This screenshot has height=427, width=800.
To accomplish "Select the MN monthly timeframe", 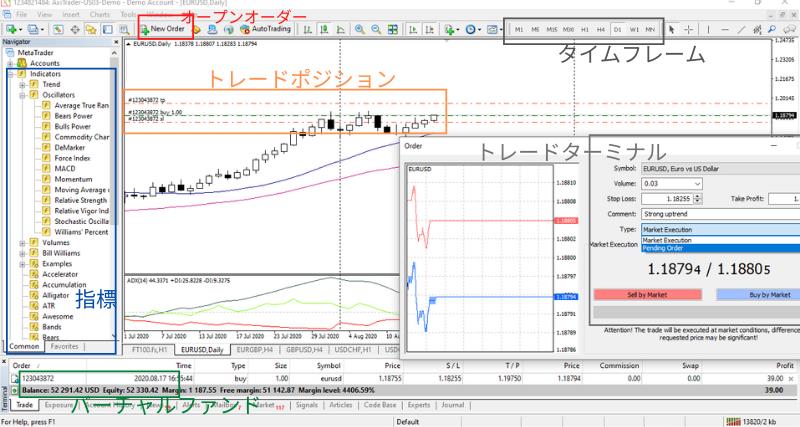I will pos(650,30).
